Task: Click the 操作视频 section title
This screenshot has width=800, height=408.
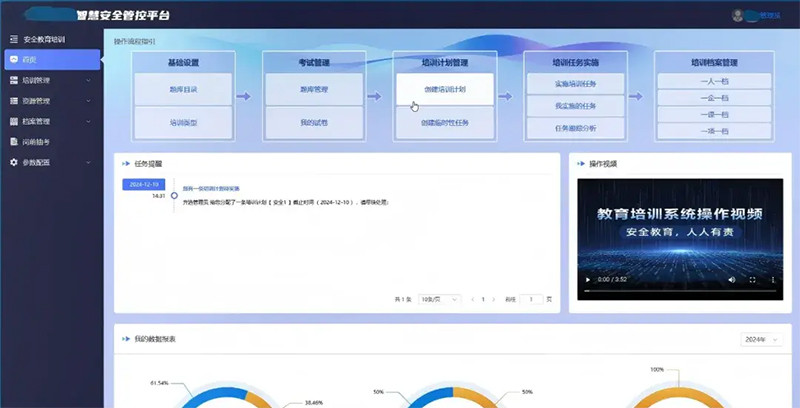Action: [x=603, y=164]
